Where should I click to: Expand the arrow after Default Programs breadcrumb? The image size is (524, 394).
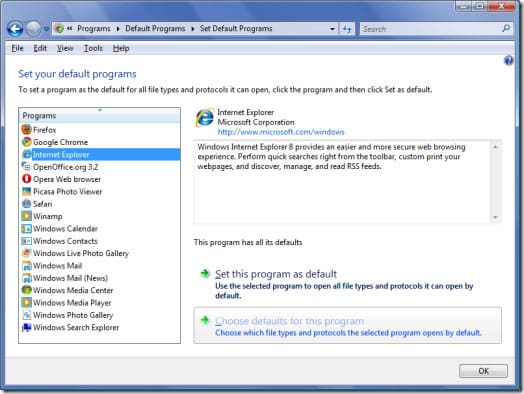(x=192, y=29)
